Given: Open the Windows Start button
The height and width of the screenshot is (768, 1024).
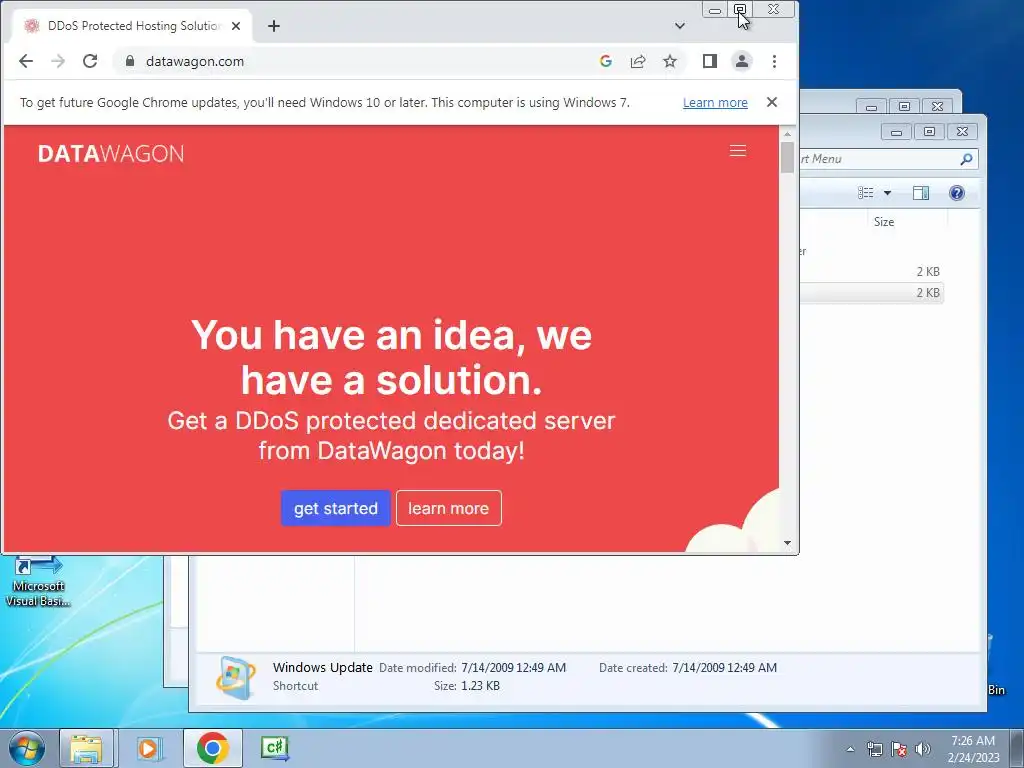Looking at the screenshot, I should [27, 748].
